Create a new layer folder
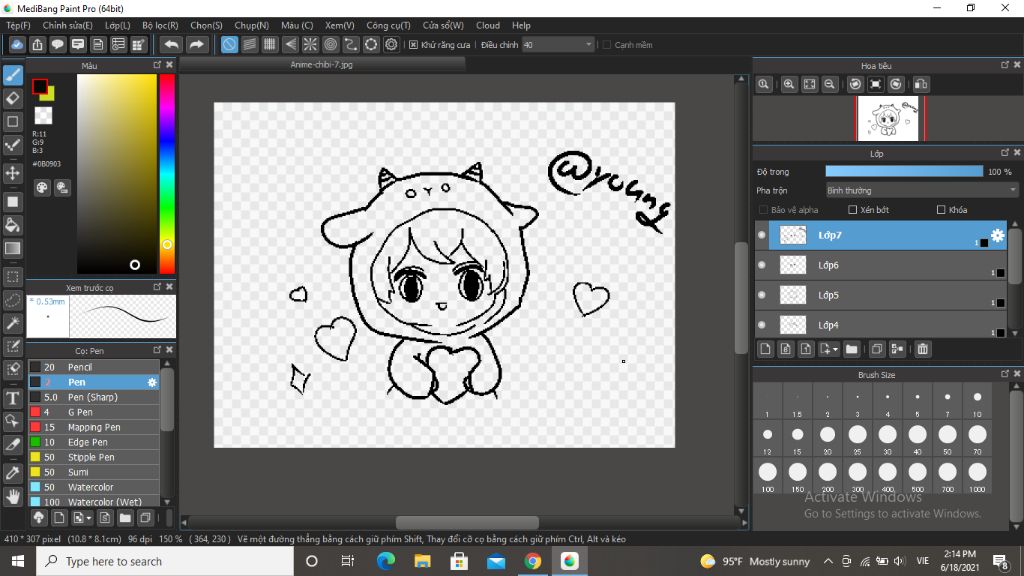This screenshot has height=576, width=1024. pyautogui.click(x=852, y=349)
